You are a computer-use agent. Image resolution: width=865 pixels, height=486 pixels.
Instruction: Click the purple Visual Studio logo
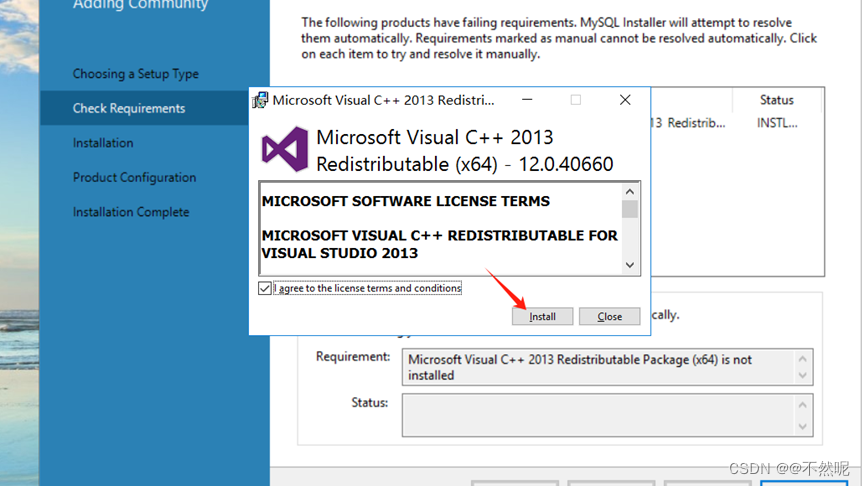coord(285,149)
